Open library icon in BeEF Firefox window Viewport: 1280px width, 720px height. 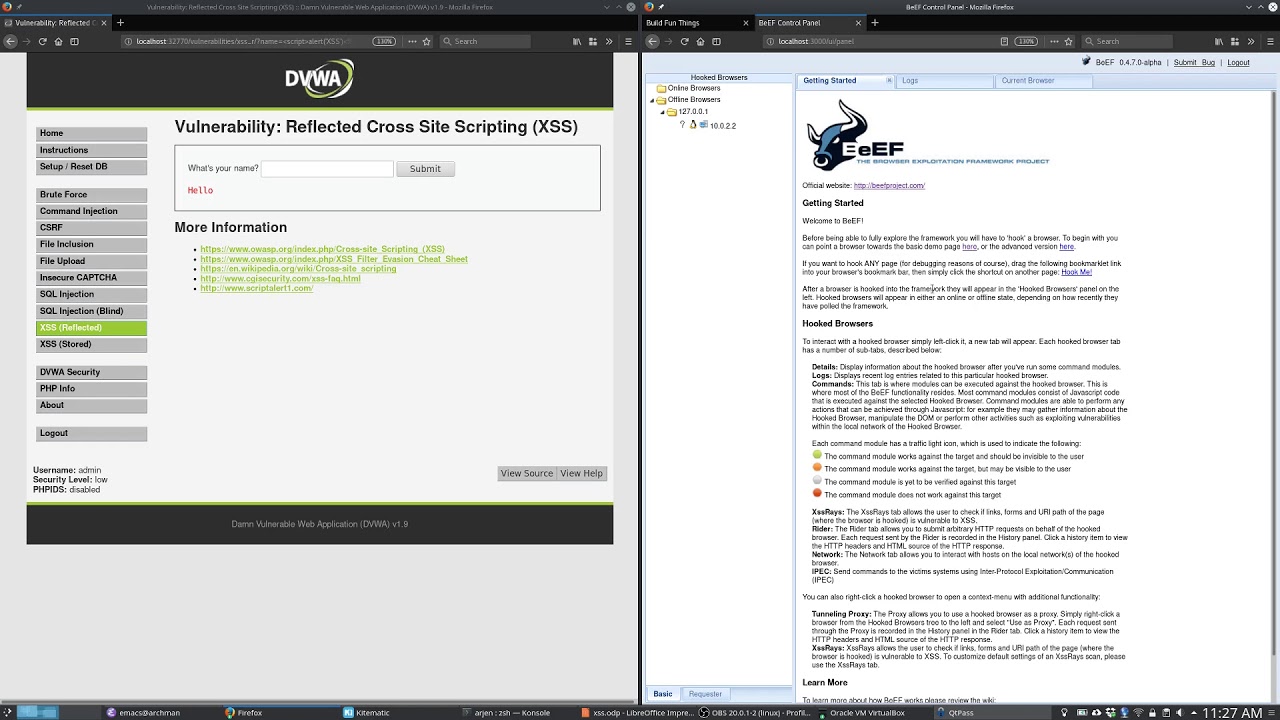(x=1218, y=41)
